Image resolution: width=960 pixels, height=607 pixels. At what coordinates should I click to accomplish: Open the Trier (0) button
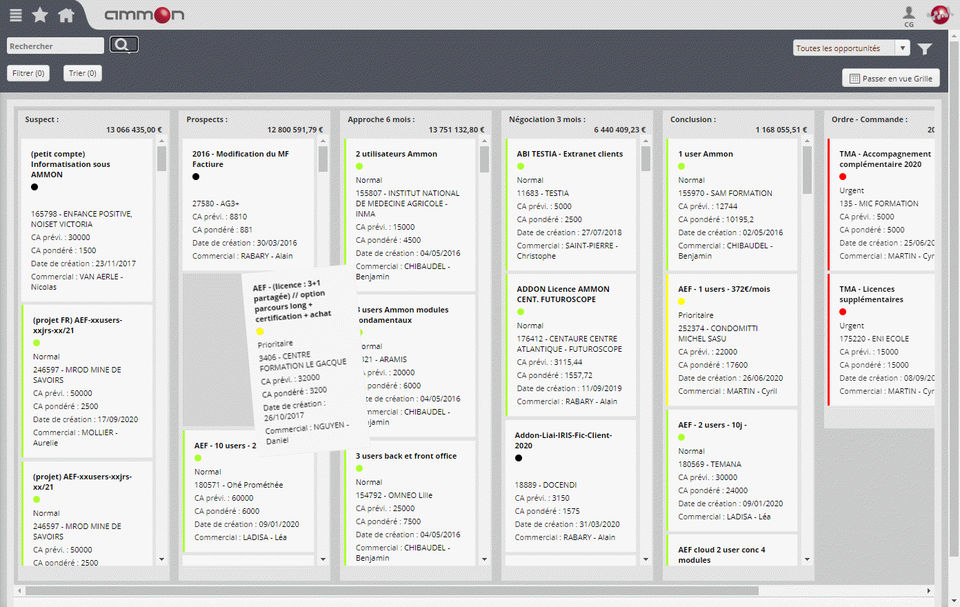point(82,74)
